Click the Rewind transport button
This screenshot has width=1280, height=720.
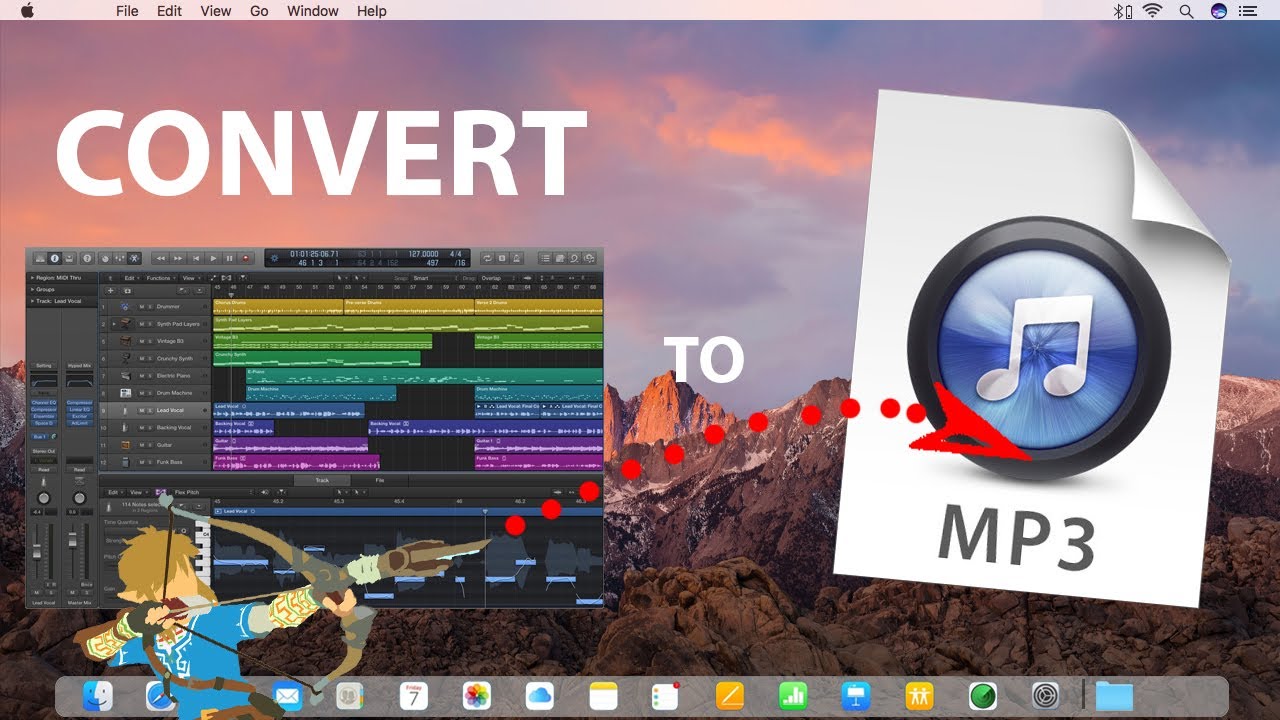[161, 259]
